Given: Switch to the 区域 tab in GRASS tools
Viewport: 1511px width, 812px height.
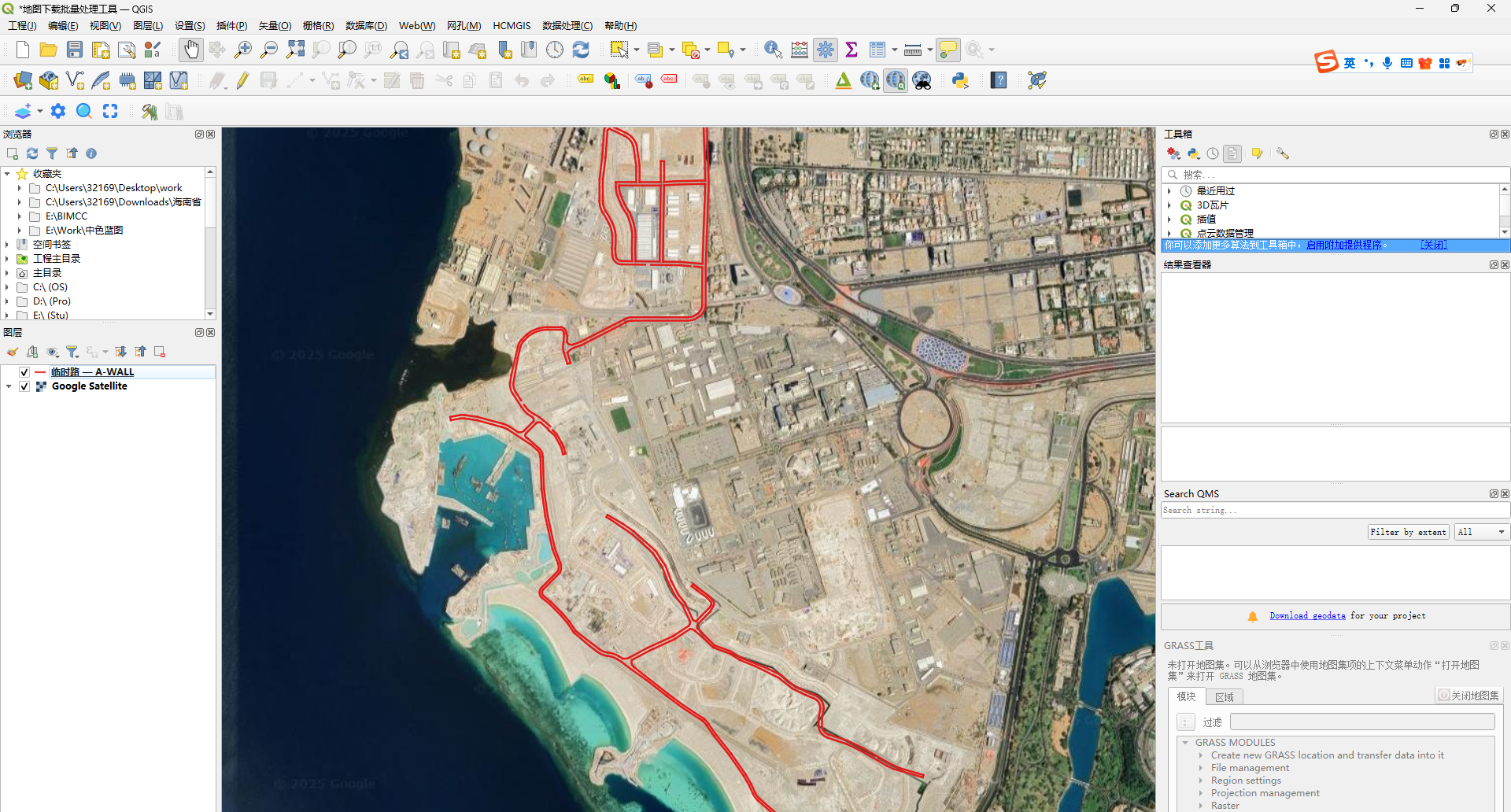Looking at the screenshot, I should point(1223,696).
